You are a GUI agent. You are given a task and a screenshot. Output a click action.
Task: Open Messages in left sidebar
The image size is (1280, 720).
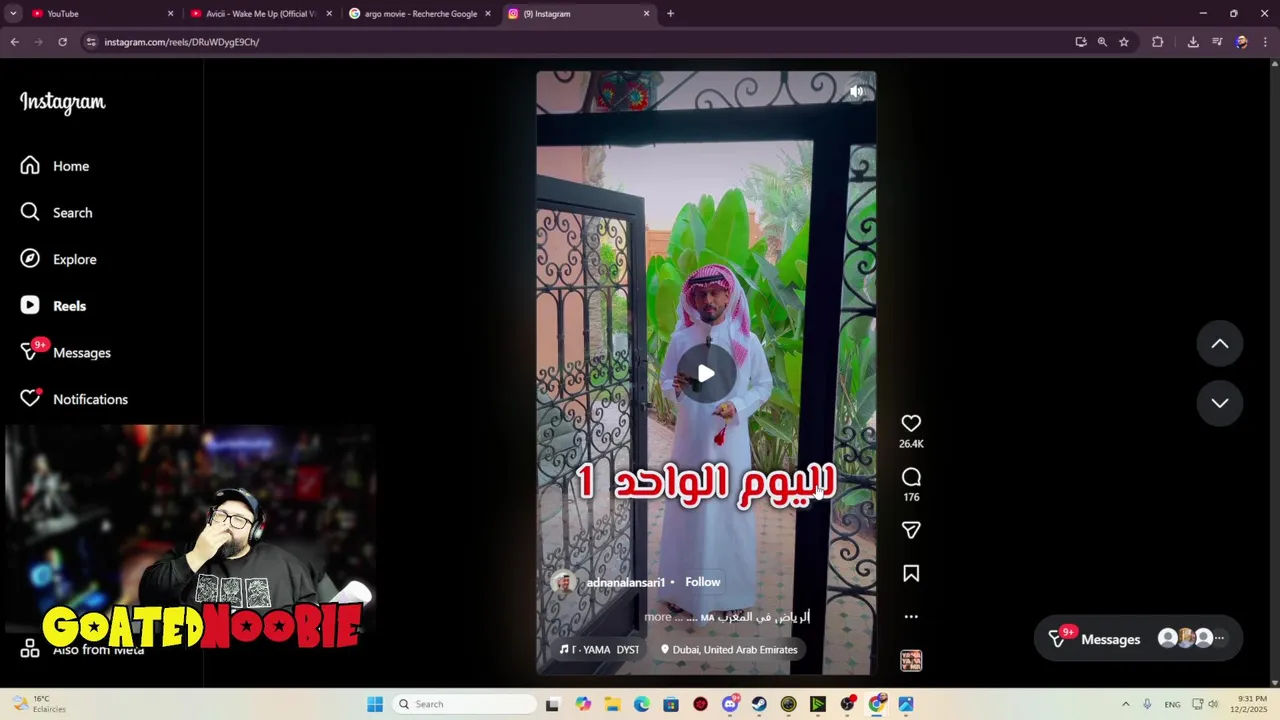[x=66, y=352]
